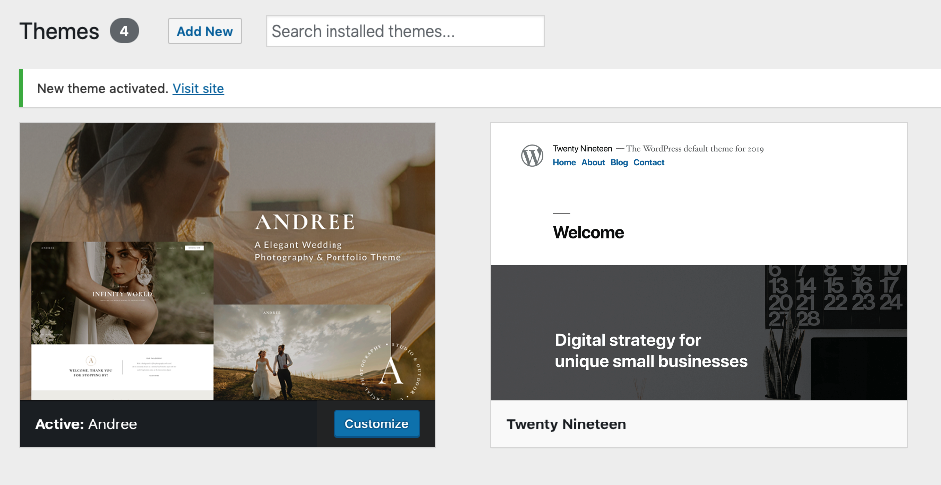Open the Visit site link
The image size is (941, 485).
[x=198, y=88]
